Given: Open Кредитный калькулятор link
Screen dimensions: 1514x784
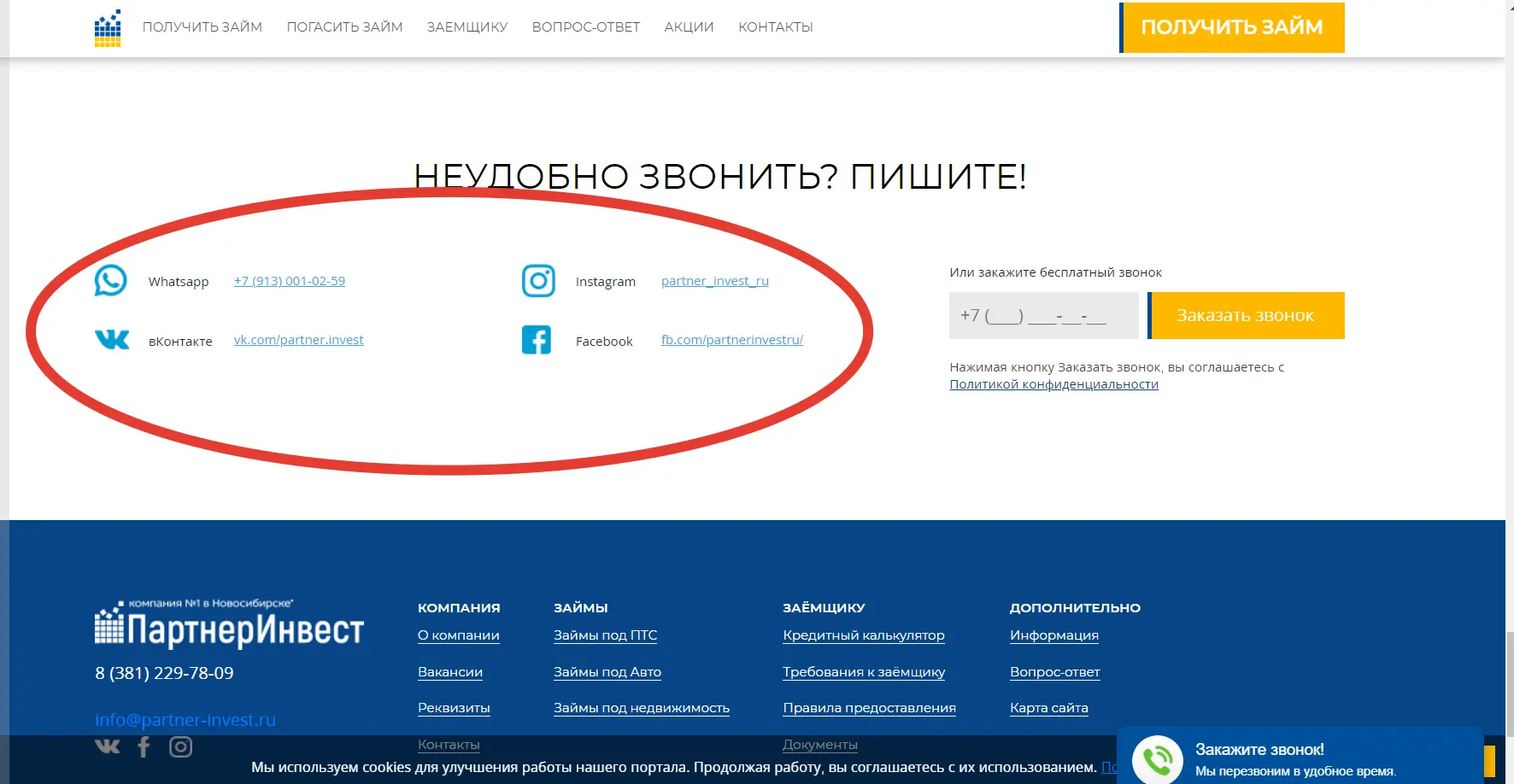Looking at the screenshot, I should coord(864,635).
